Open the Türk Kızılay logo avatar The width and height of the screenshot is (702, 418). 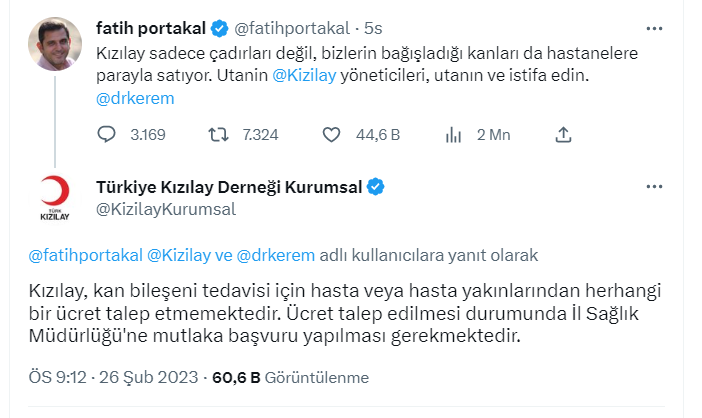[54, 198]
